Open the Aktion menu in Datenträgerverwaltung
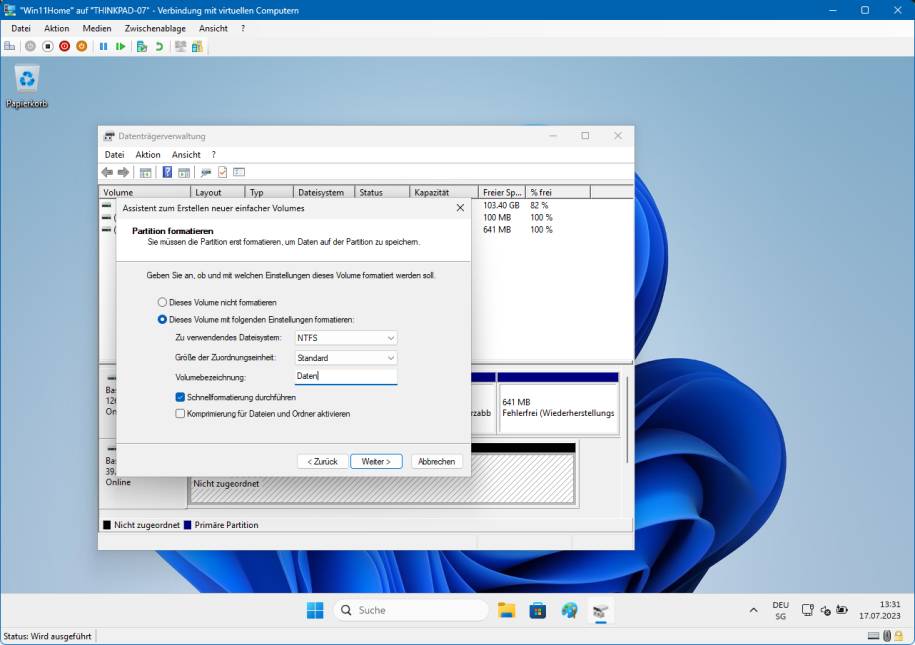This screenshot has width=915, height=645. (x=147, y=154)
